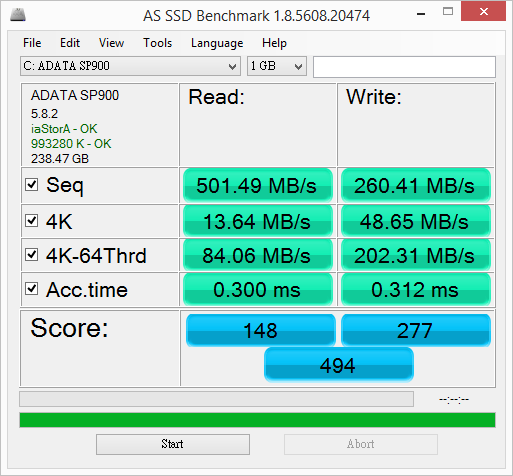
Task: Open the Help menu
Action: click(274, 43)
